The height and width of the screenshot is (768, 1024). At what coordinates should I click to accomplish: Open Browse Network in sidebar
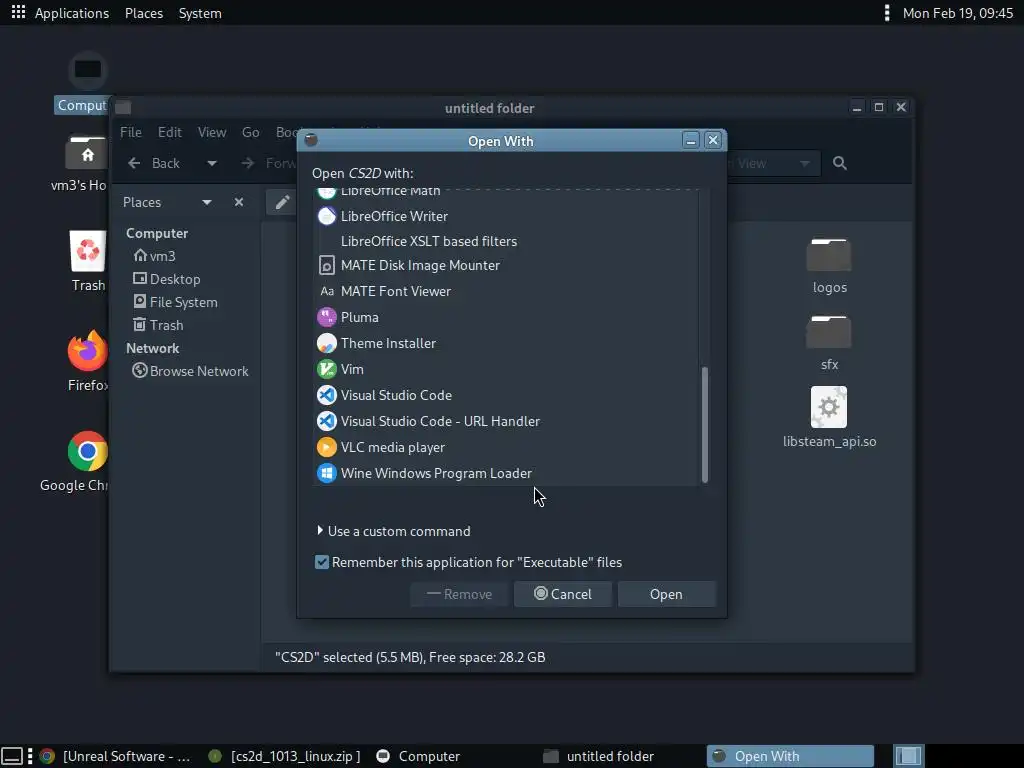coord(190,371)
